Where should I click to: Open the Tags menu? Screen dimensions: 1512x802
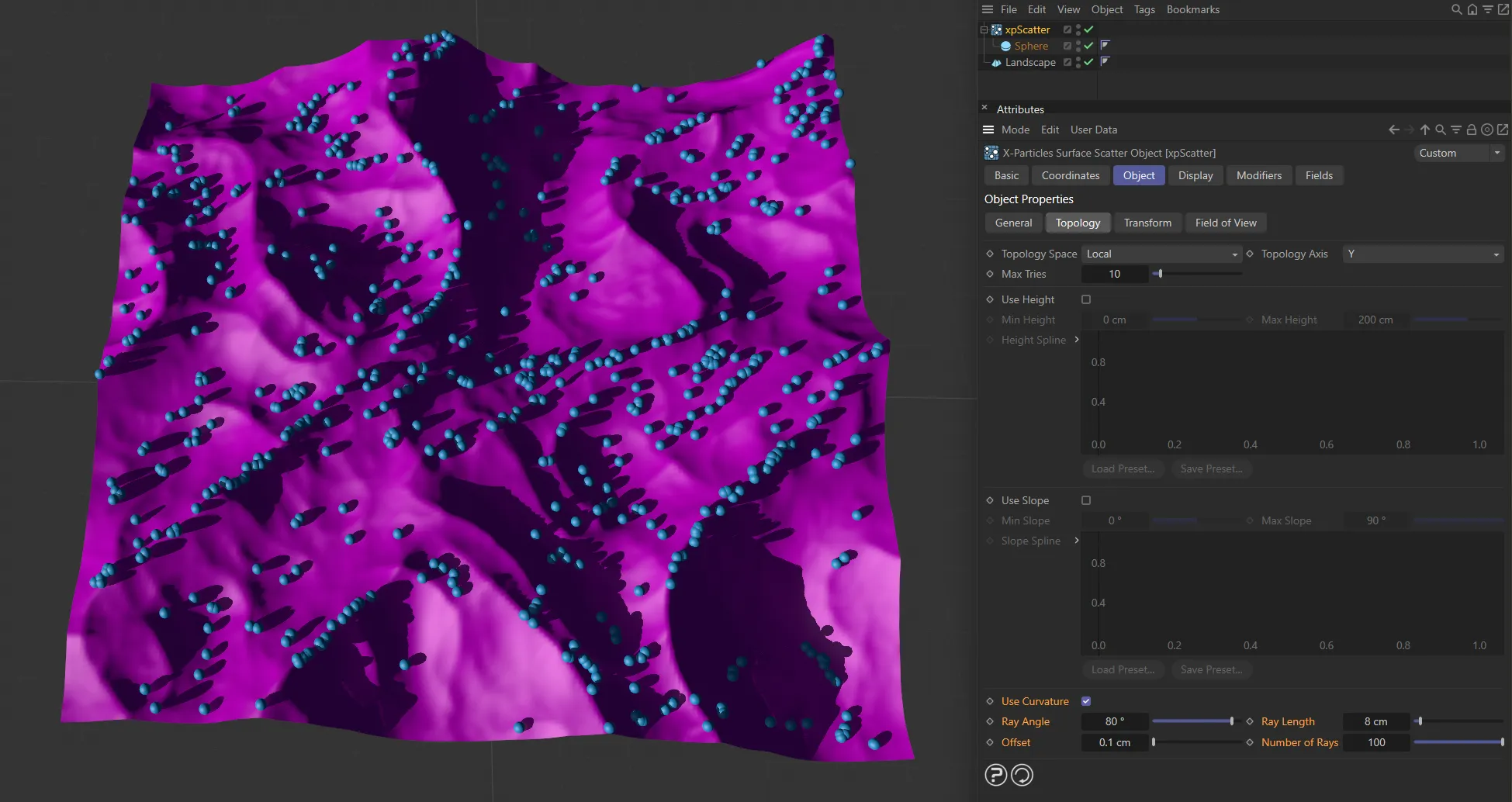click(1144, 9)
